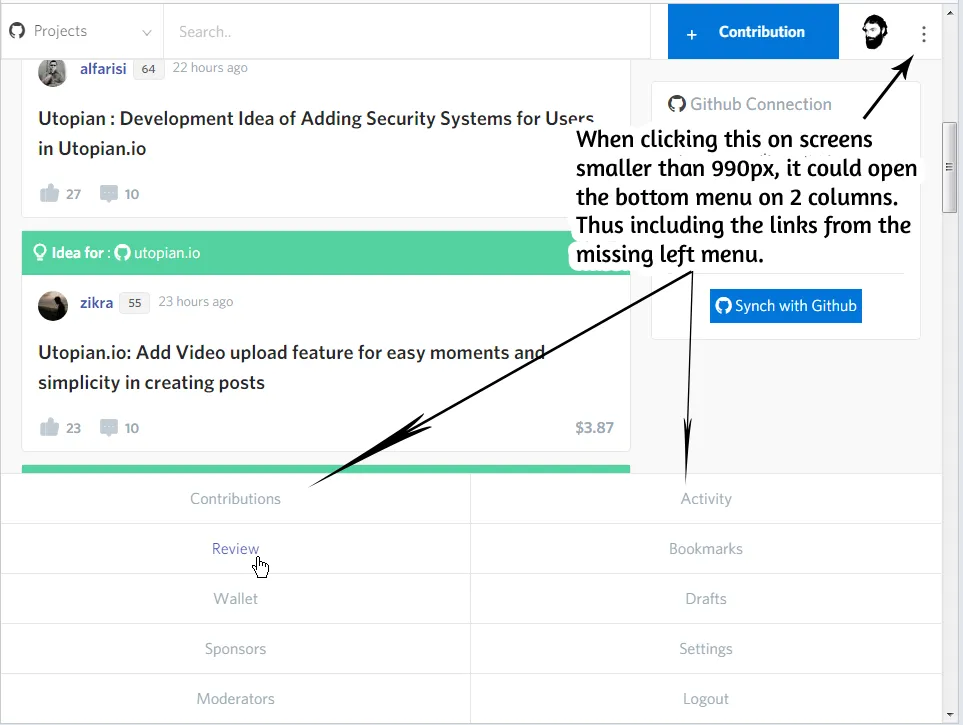Open zikra's avatar picture
The width and height of the screenshot is (963, 725).
coord(53,305)
